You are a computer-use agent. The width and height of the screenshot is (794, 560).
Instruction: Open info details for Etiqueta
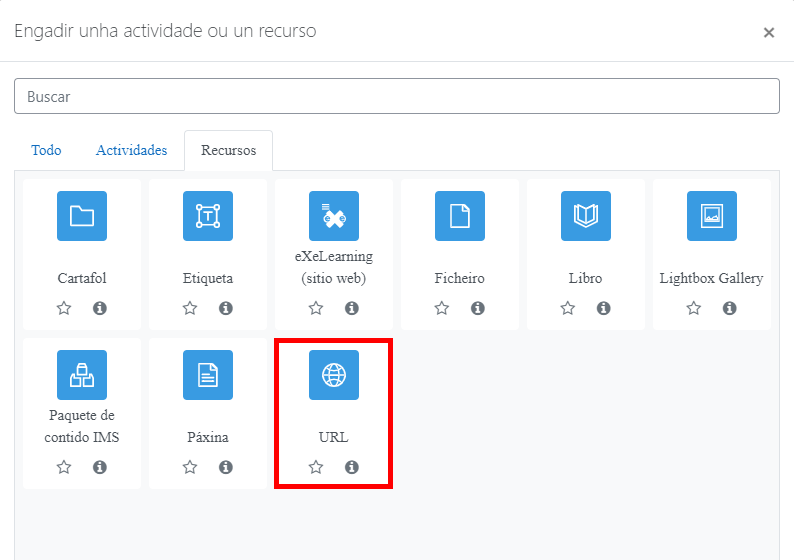226,308
